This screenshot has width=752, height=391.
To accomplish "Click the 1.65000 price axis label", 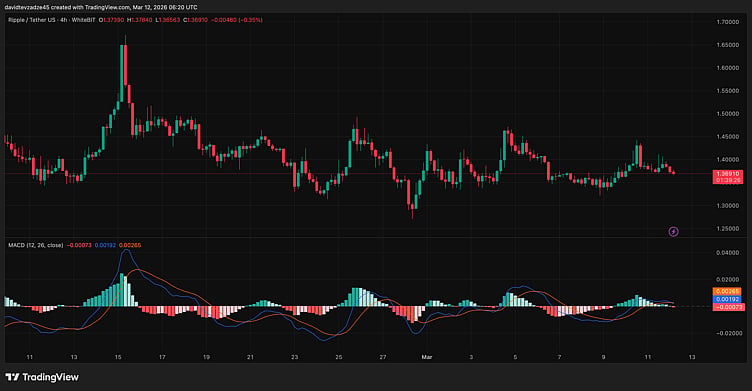I will [x=727, y=45].
